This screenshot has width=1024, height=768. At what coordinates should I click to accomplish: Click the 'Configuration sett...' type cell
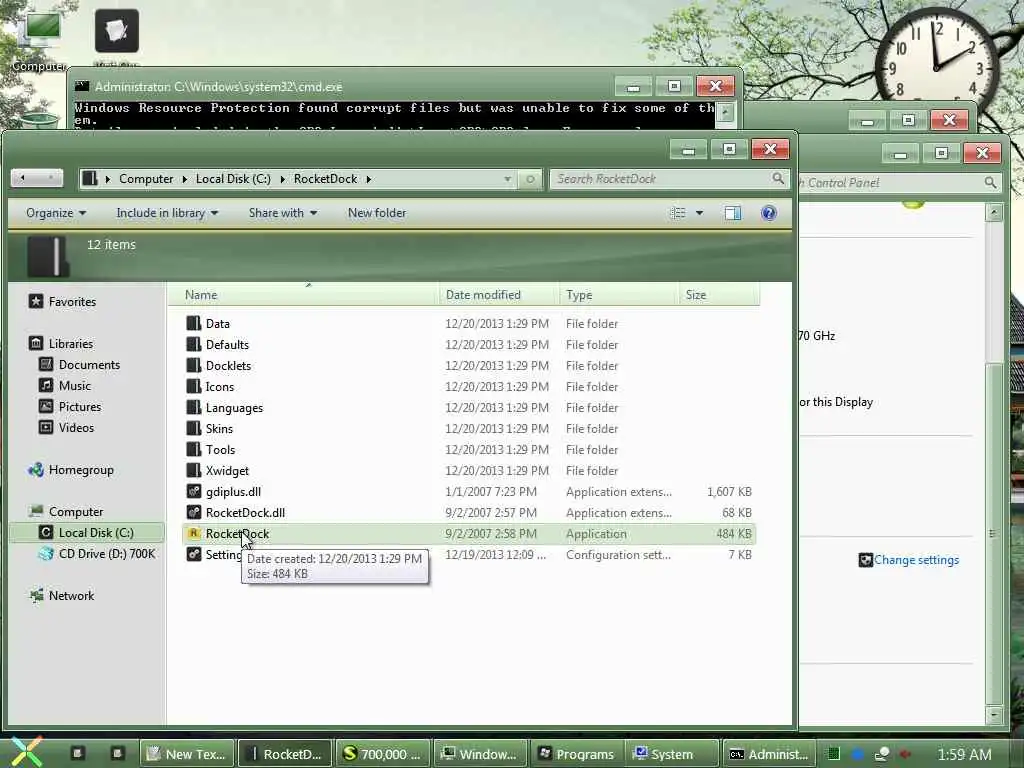click(x=618, y=554)
